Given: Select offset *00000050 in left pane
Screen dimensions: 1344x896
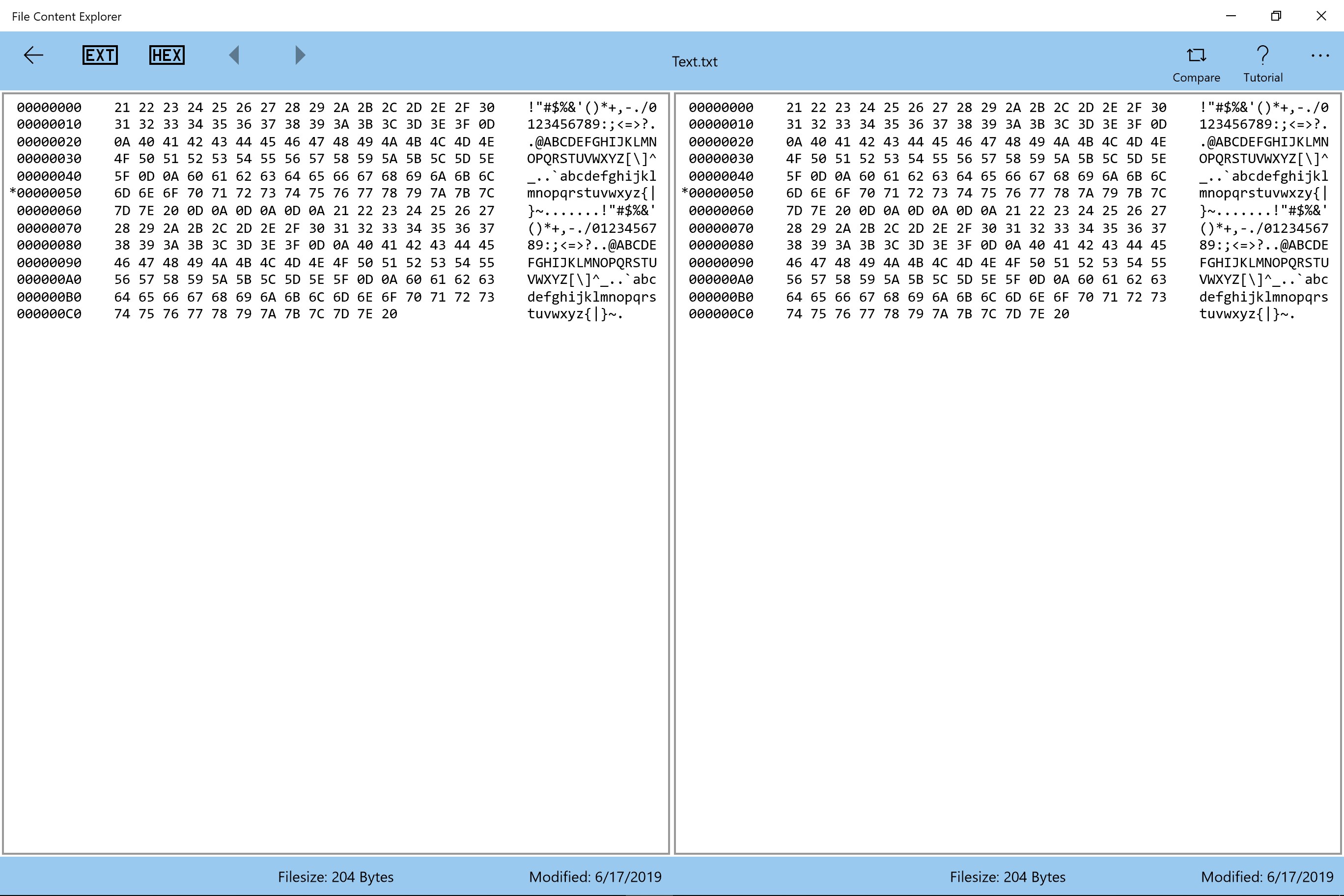Looking at the screenshot, I should tap(46, 193).
